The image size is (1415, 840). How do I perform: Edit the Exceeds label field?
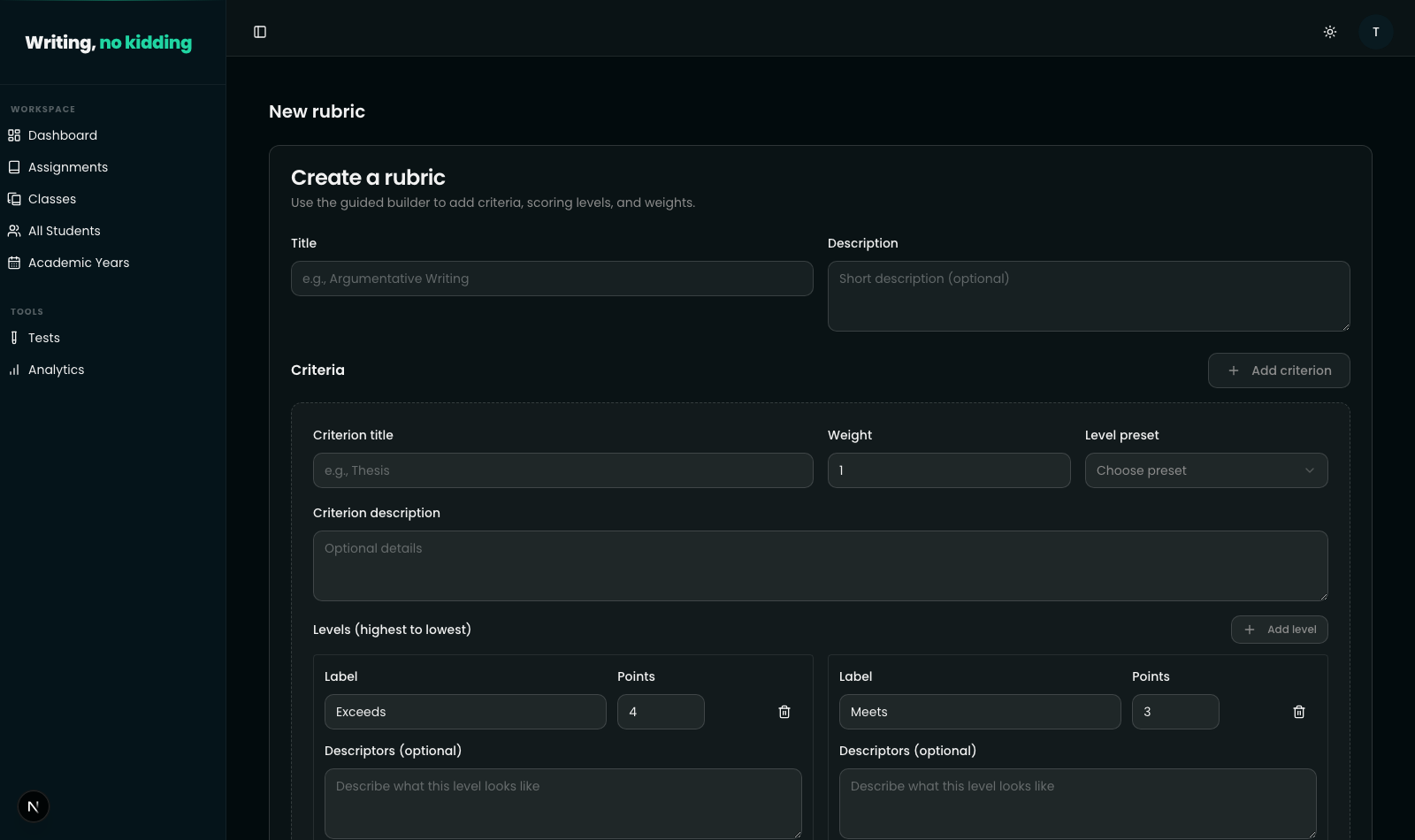(x=465, y=712)
